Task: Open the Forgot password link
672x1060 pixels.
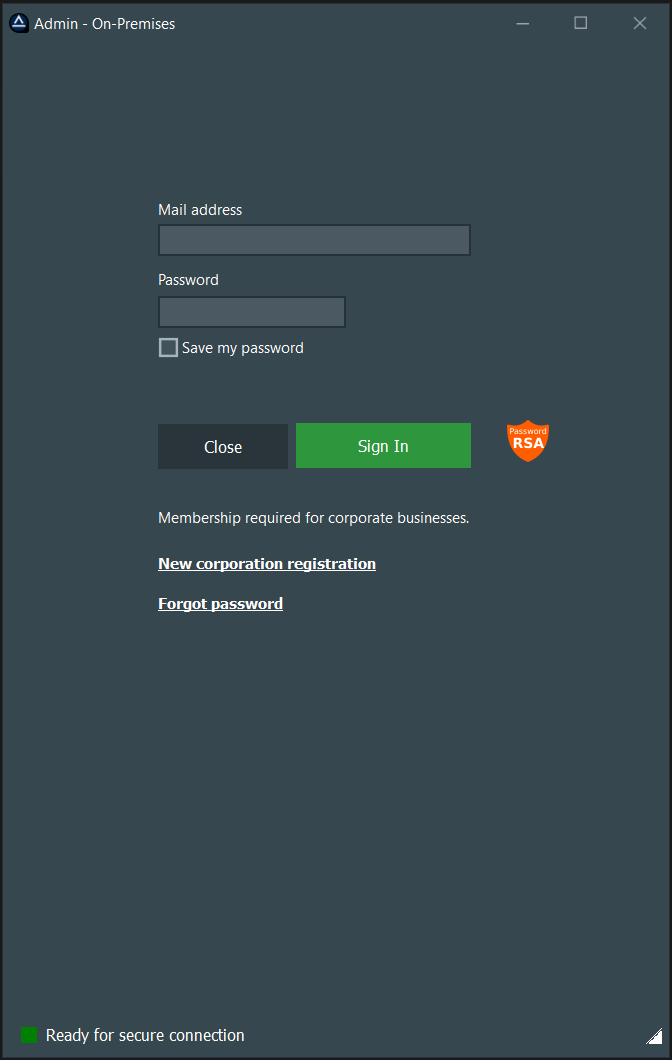Action: pyautogui.click(x=220, y=603)
